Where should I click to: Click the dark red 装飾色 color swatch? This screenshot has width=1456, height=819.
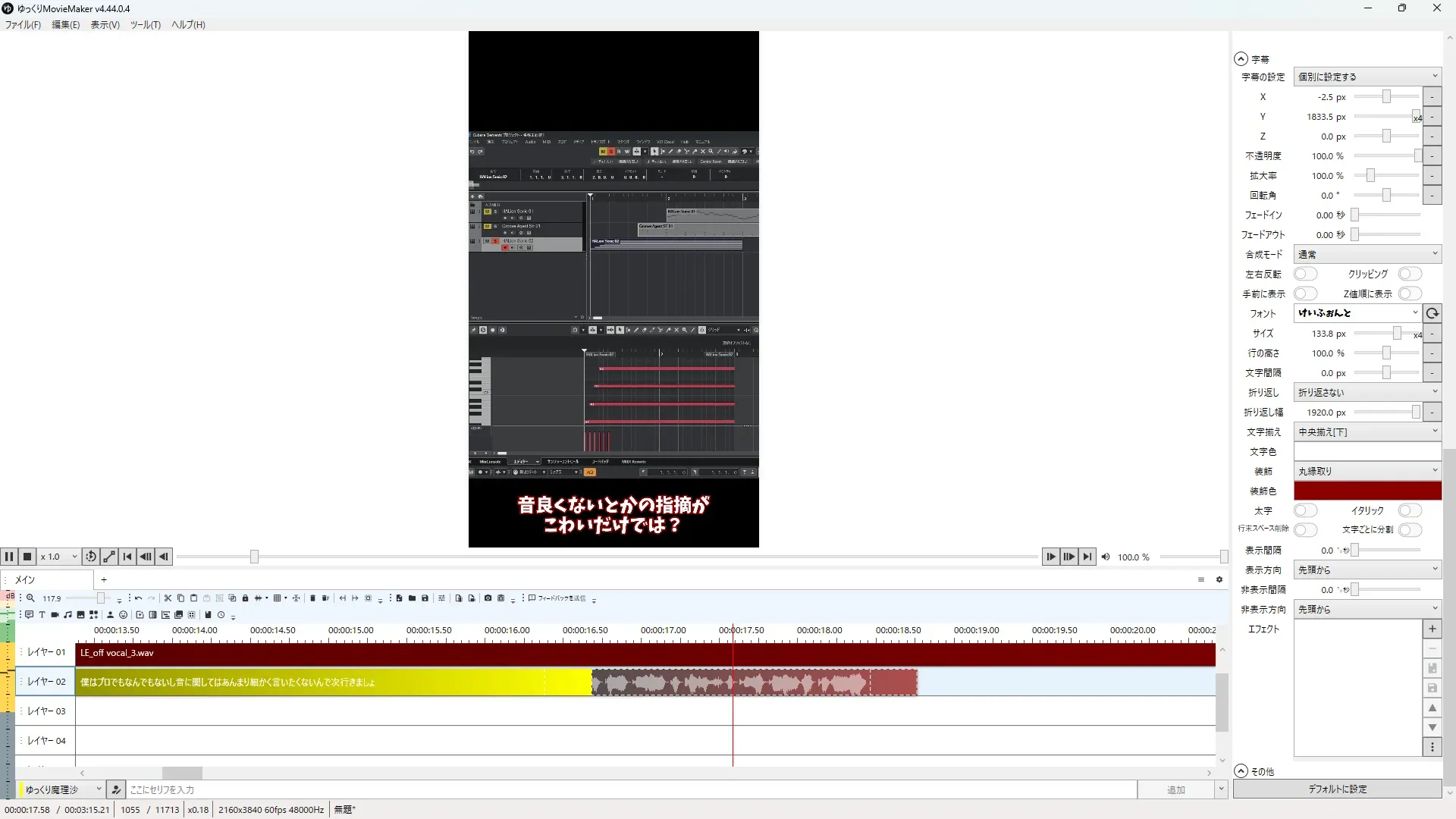tap(1367, 491)
